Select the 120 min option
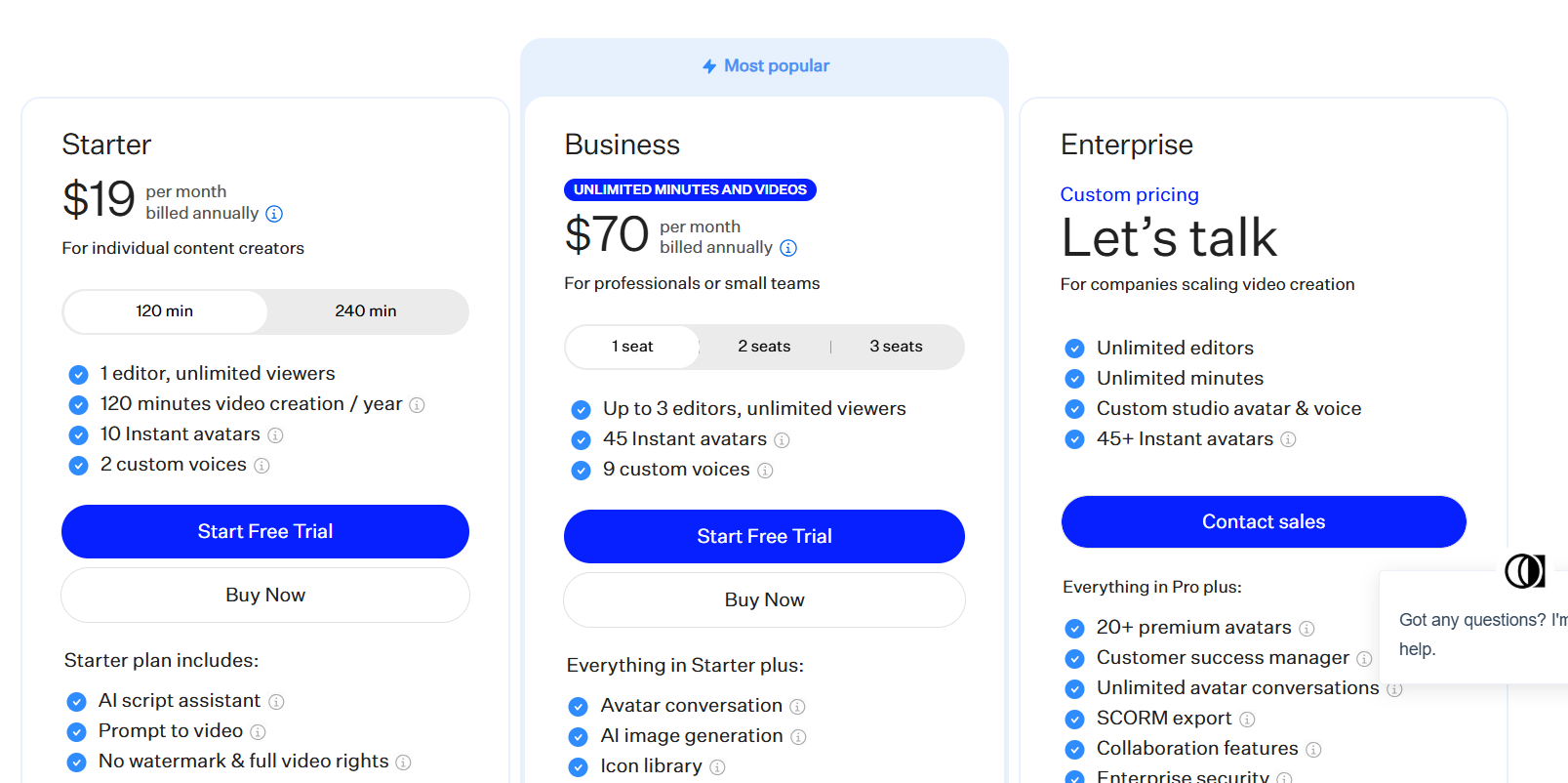The image size is (1568, 783). click(x=165, y=311)
